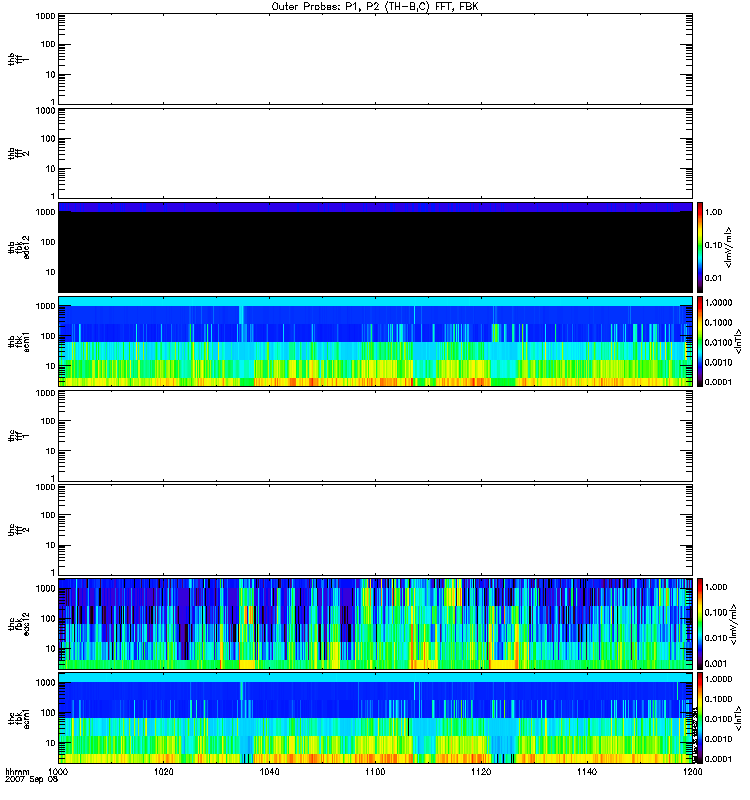Click the '1000' y-axis tick of thb fbk edc12
Viewport: 750px width, 800px height.
pyautogui.click(x=45, y=212)
